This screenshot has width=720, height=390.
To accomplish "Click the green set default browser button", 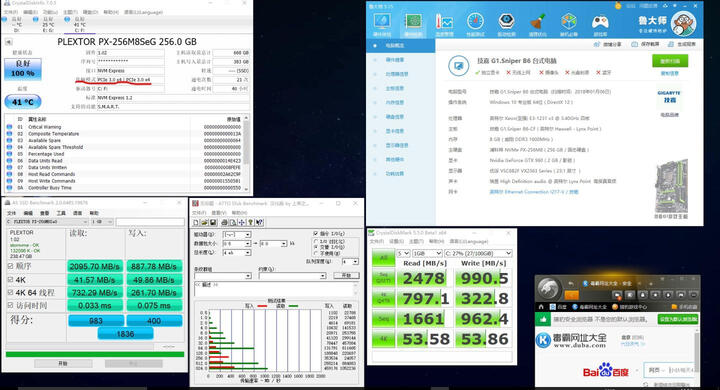I will tap(677, 319).
